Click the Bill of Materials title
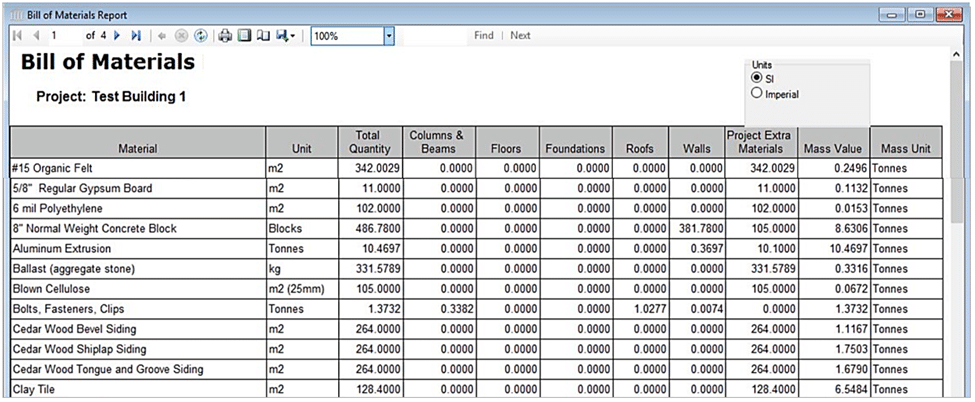Image resolution: width=975 pixels, height=402 pixels. (108, 62)
